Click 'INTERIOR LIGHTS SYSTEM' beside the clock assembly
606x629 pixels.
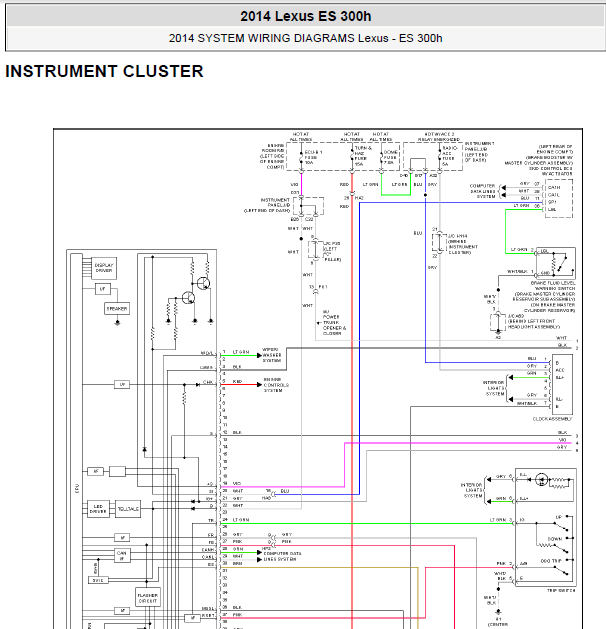(x=494, y=388)
